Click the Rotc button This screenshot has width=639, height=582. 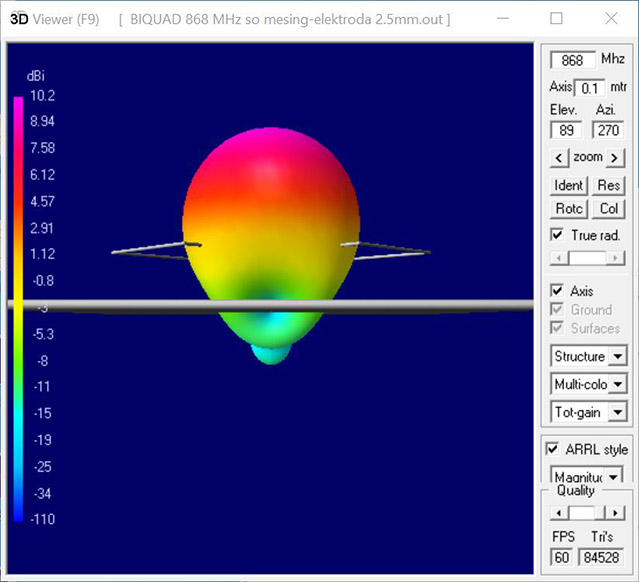pos(568,209)
